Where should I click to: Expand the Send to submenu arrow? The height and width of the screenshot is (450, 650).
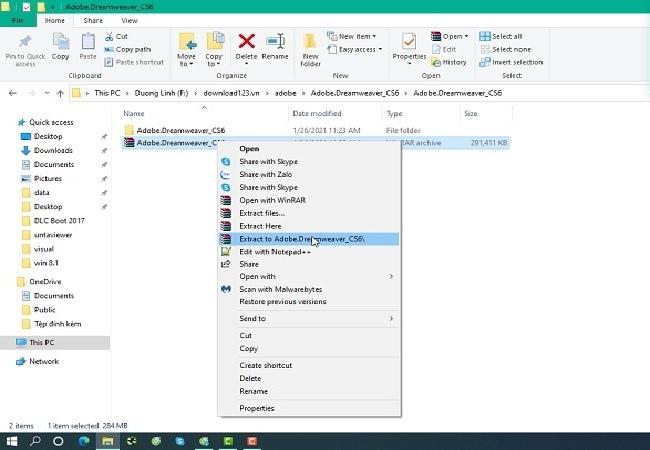[x=391, y=319]
